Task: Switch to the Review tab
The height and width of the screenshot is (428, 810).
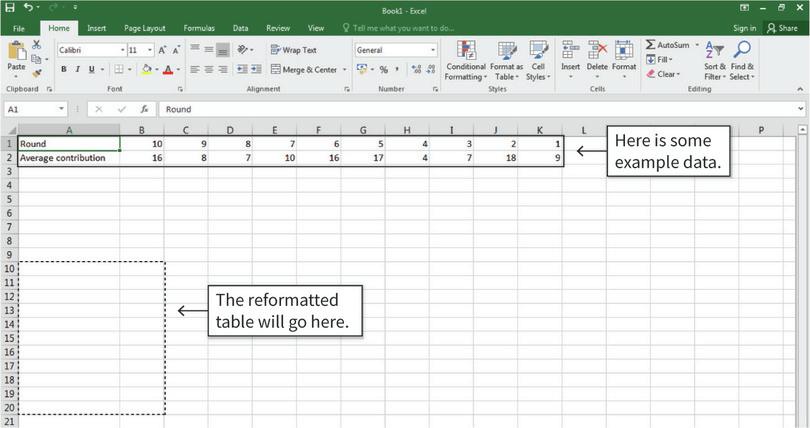Action: point(278,28)
